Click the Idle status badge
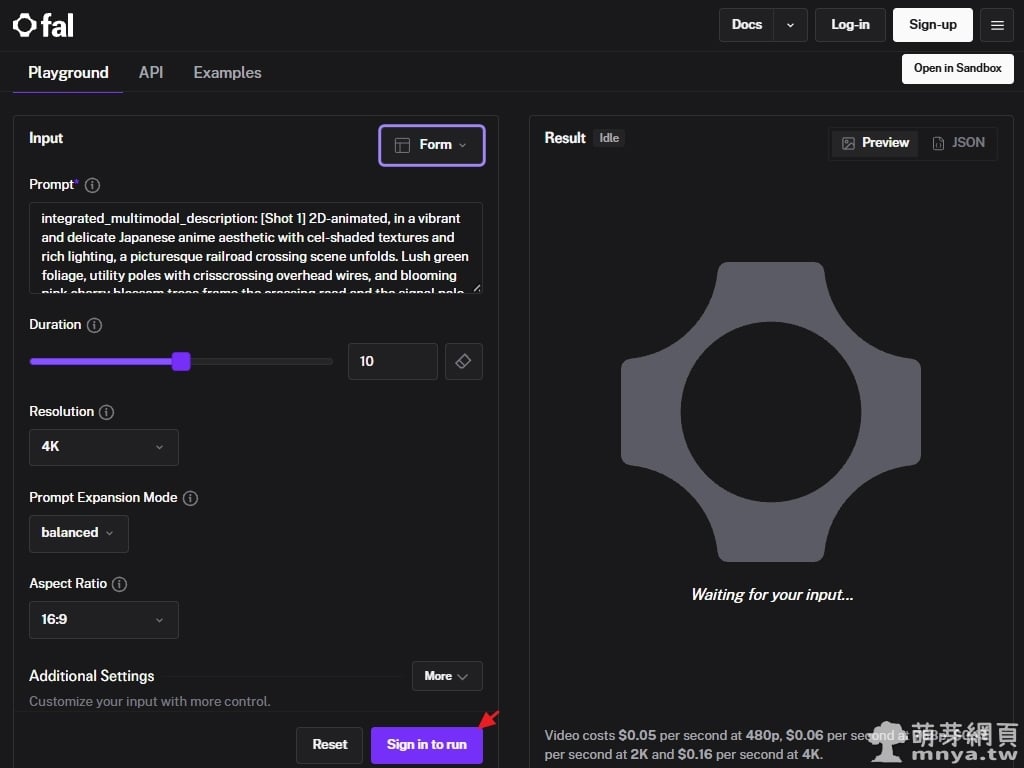1024x768 pixels. point(609,138)
